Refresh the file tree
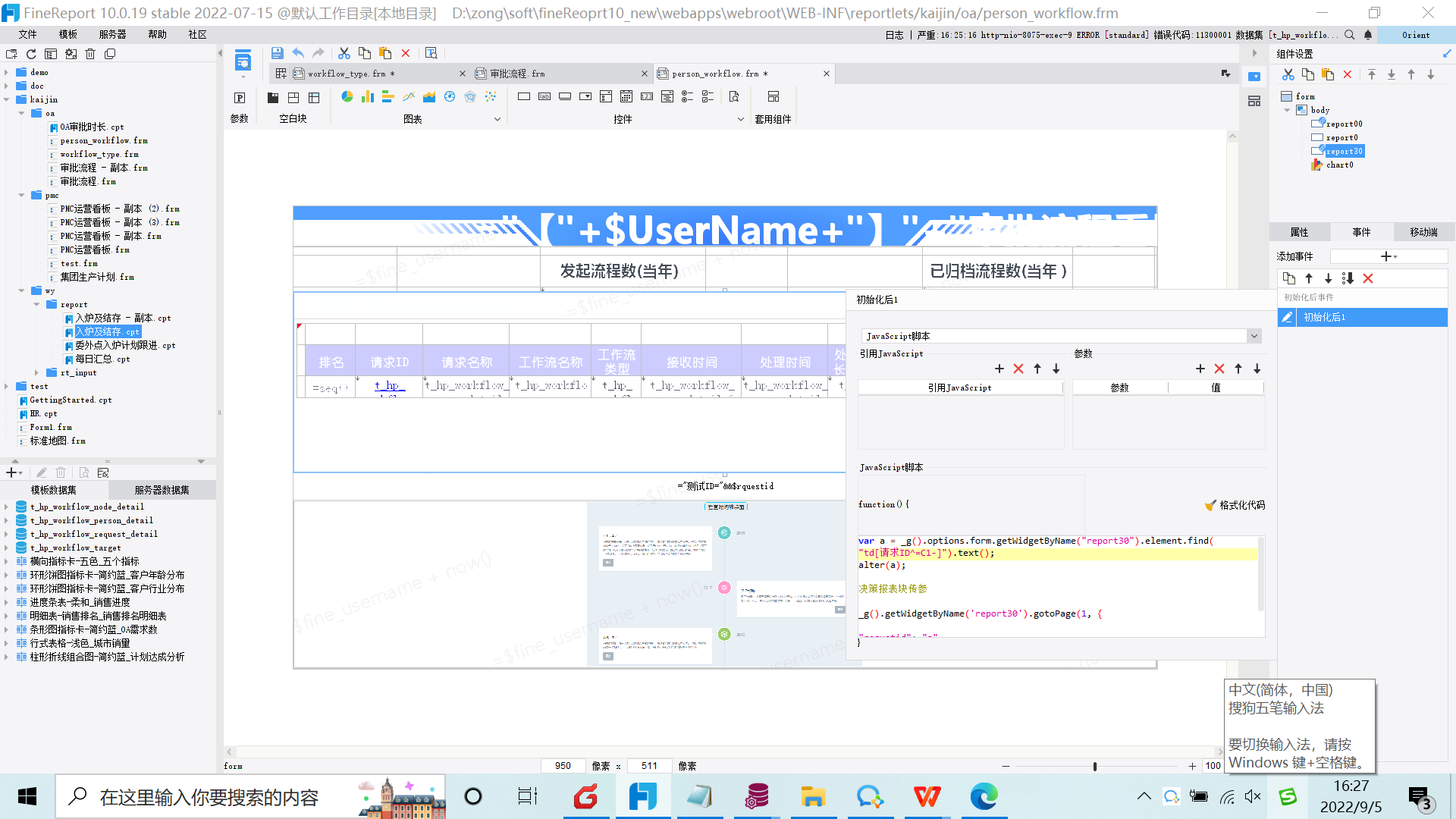This screenshot has height=819, width=1456. [31, 54]
